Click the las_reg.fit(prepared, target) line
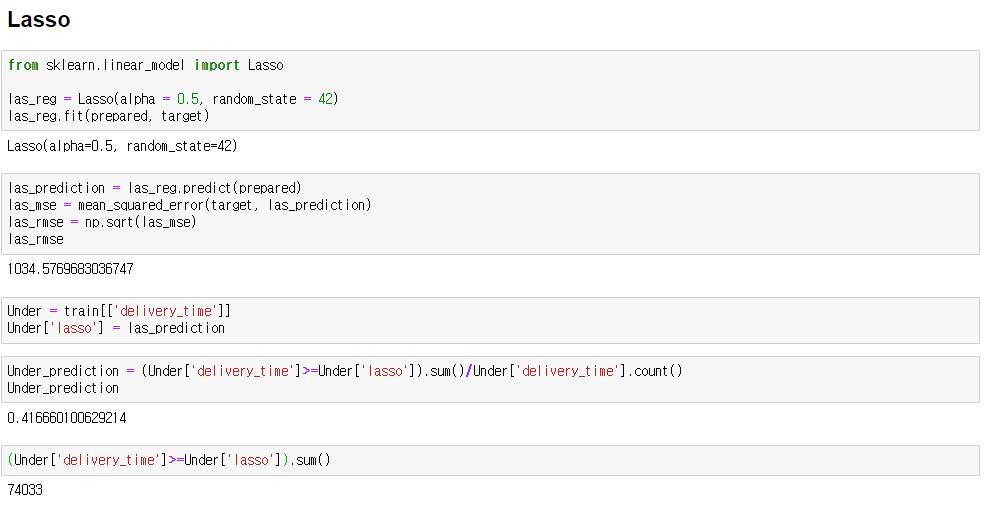 point(108,116)
